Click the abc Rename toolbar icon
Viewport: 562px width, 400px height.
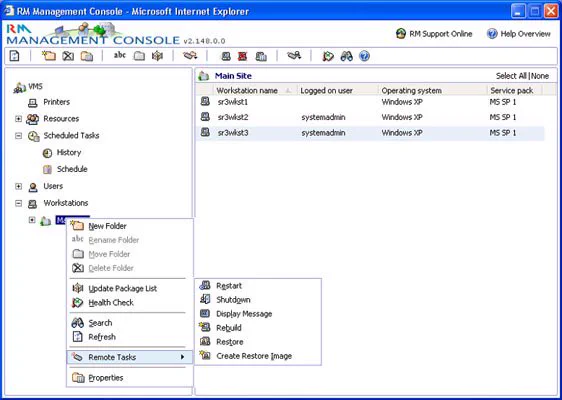point(120,56)
